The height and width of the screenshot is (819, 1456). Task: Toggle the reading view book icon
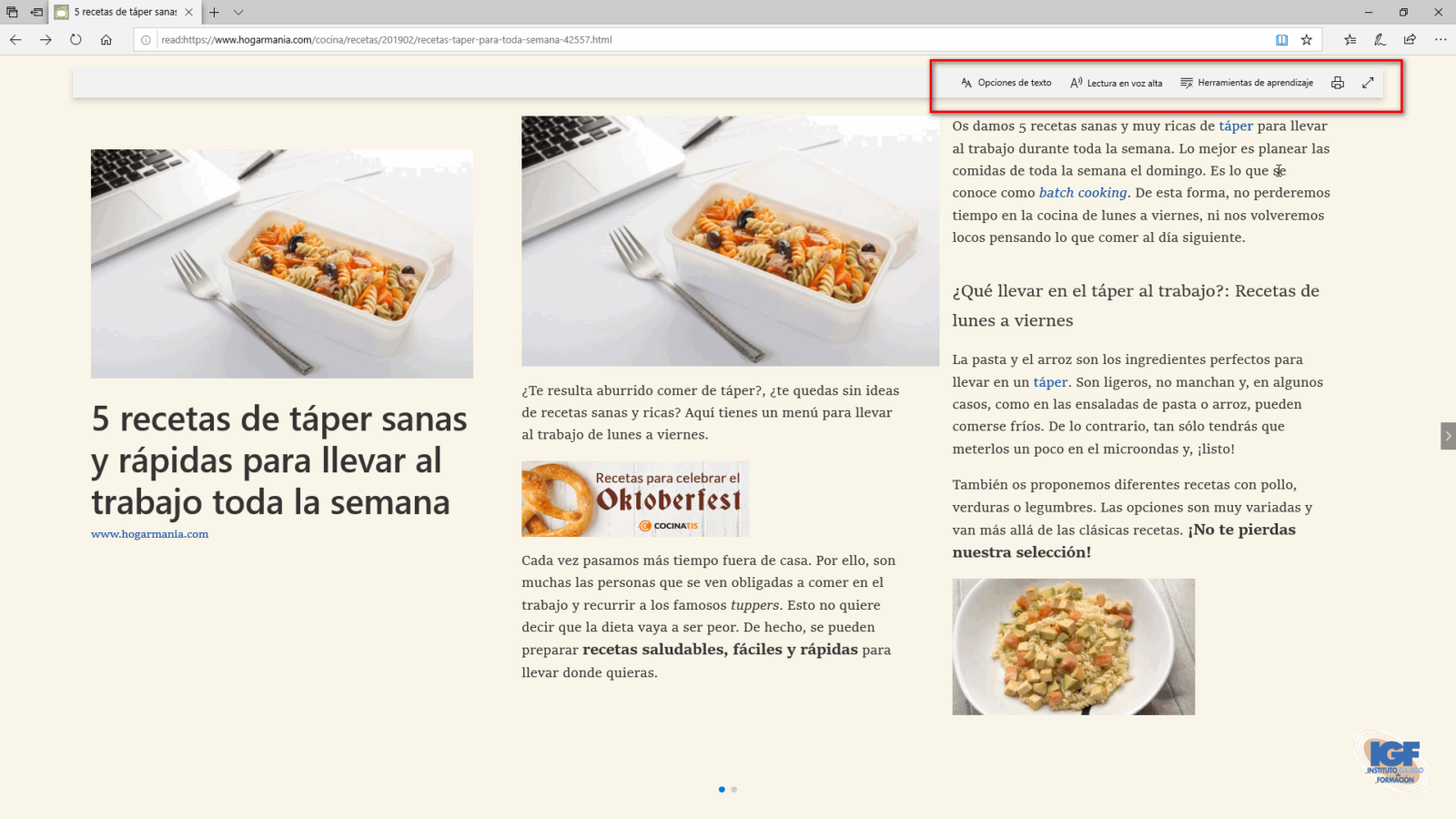click(x=1281, y=40)
